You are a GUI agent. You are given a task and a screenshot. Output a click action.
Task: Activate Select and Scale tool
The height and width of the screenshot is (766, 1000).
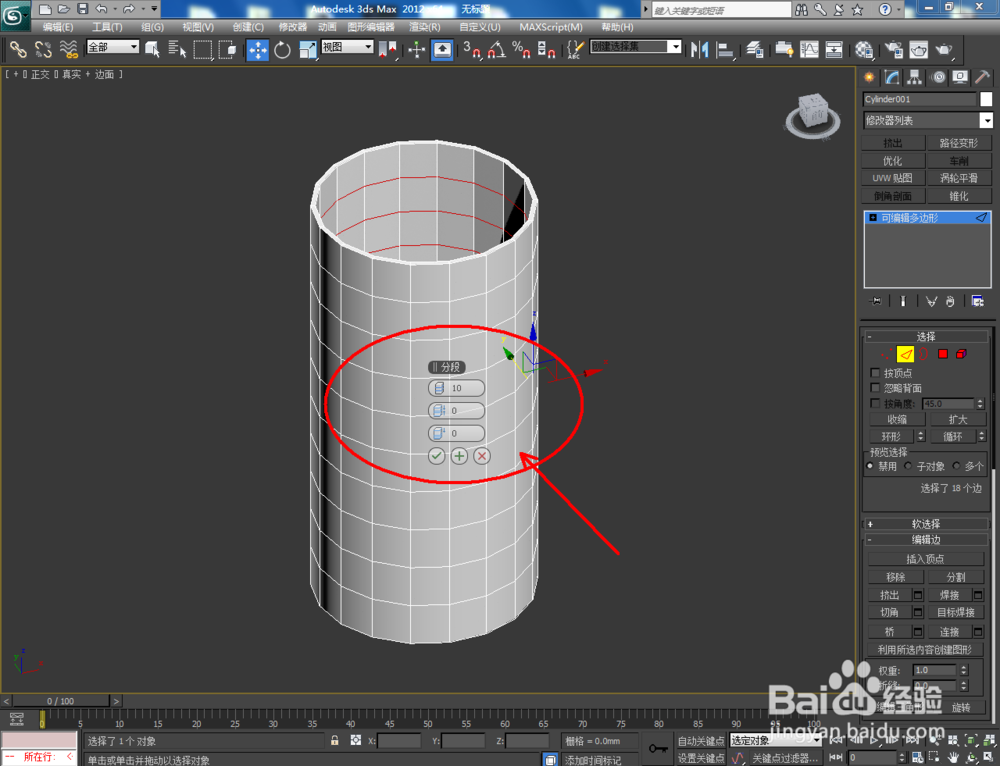pyautogui.click(x=307, y=49)
